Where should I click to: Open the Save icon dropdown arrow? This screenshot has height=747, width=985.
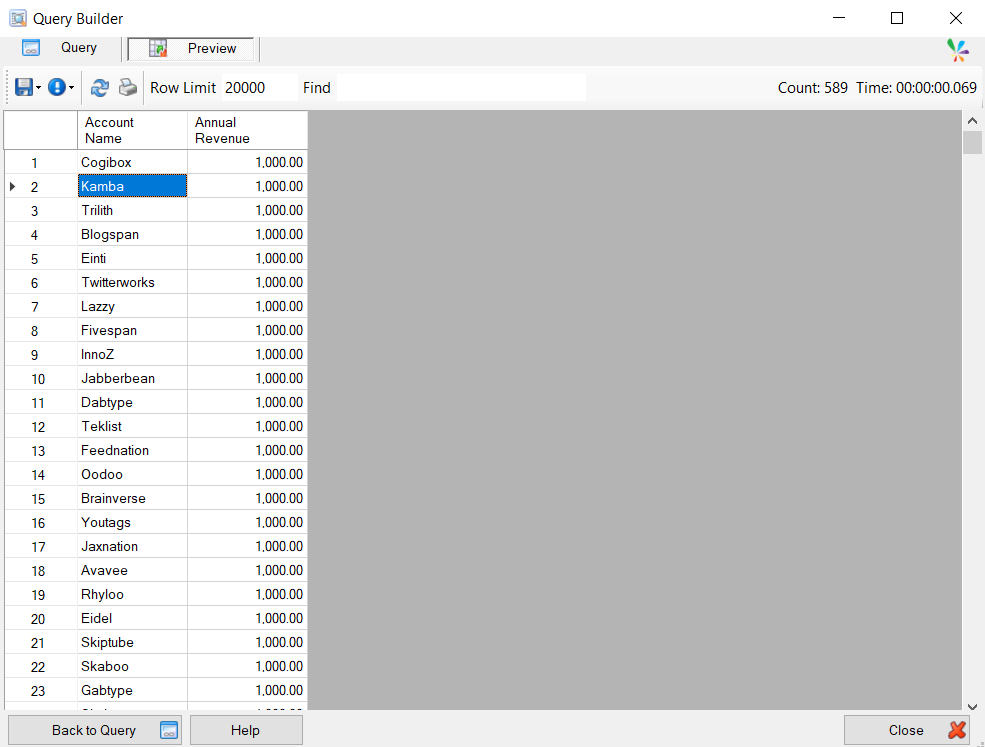point(38,88)
